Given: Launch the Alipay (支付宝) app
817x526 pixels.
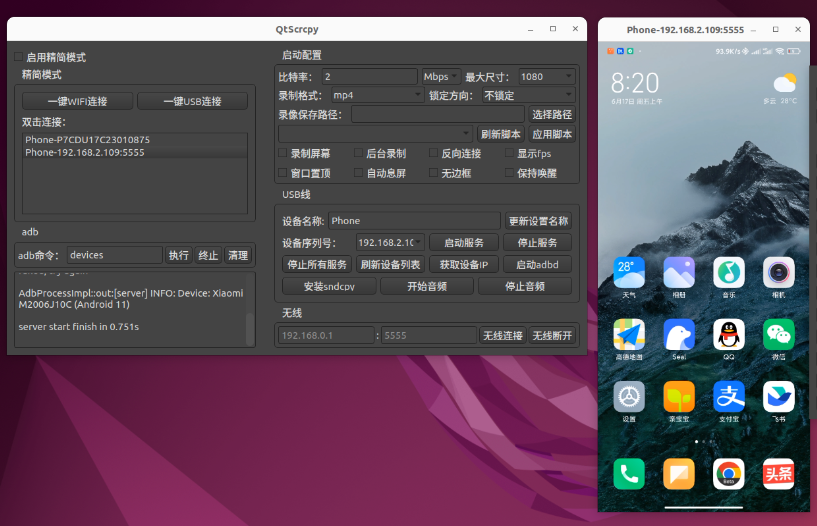Looking at the screenshot, I should [x=729, y=397].
